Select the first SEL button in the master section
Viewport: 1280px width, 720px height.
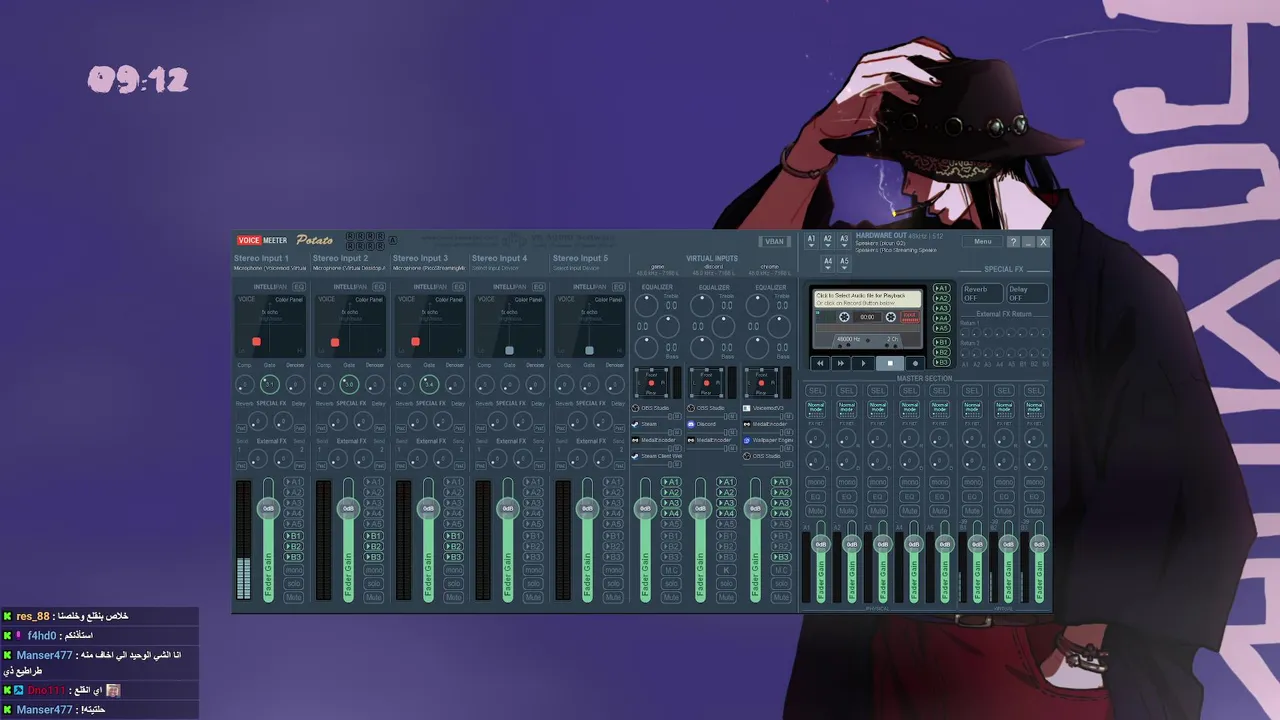click(816, 390)
